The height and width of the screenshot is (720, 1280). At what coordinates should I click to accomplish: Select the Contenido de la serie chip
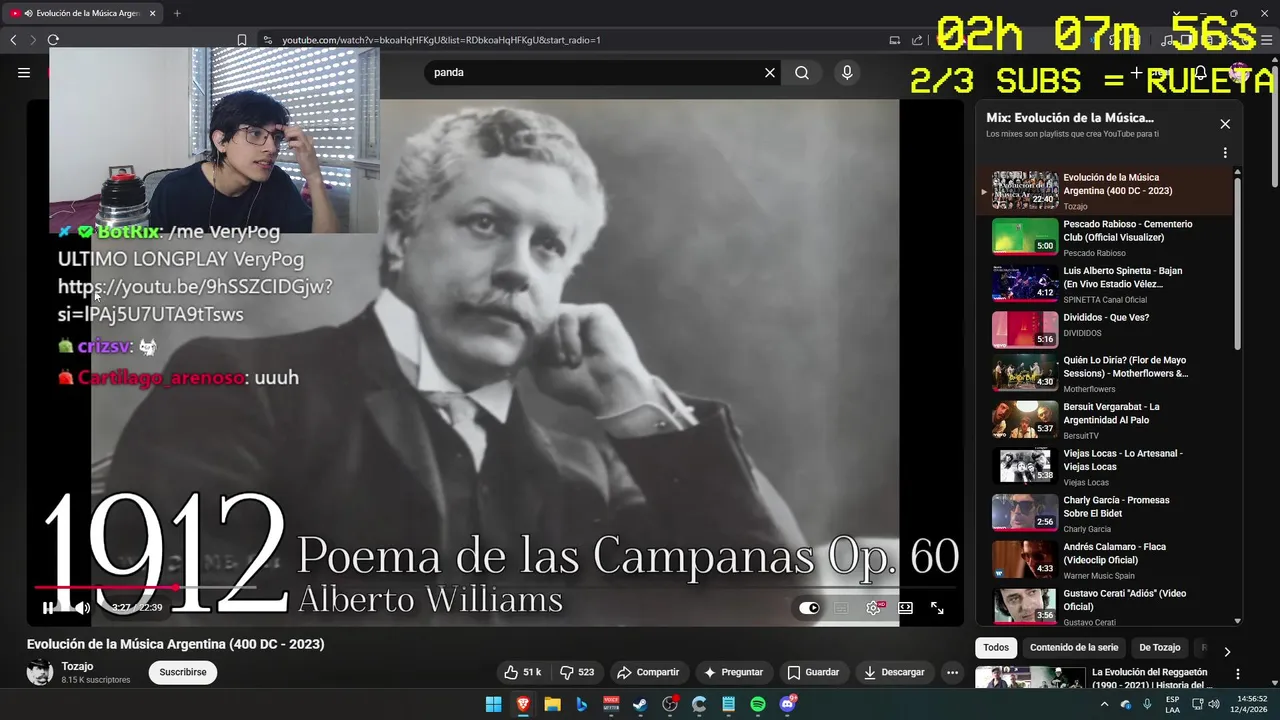tap(1074, 647)
